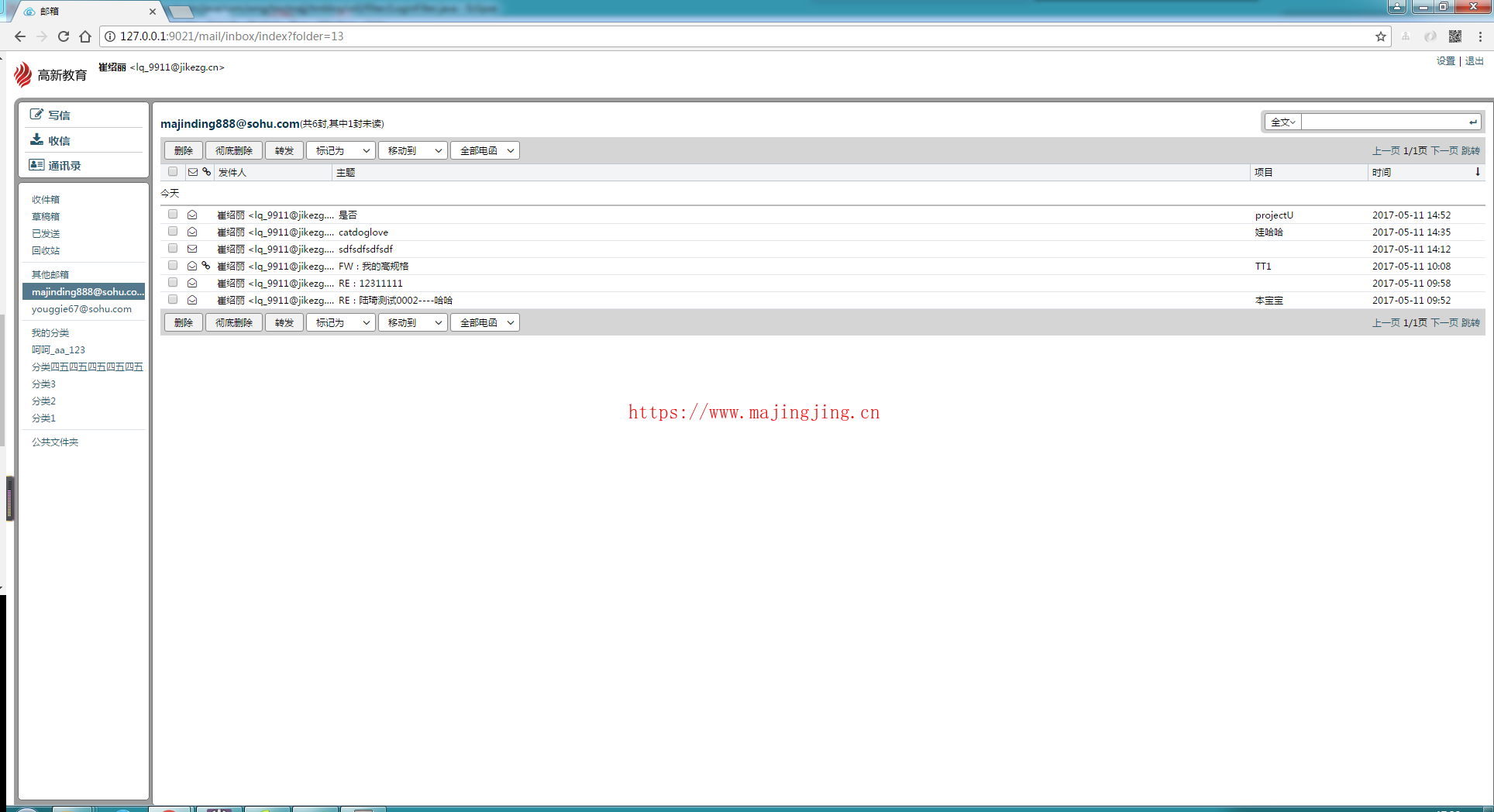Screen dimensions: 1494x812
Task: Open the 设置 link
Action: coord(1446,60)
